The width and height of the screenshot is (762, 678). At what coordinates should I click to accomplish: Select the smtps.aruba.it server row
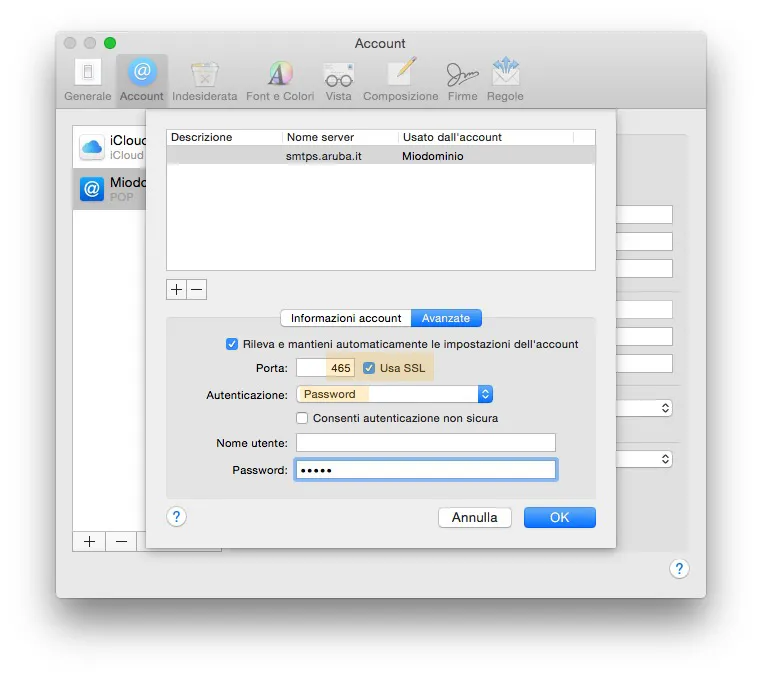click(381, 156)
